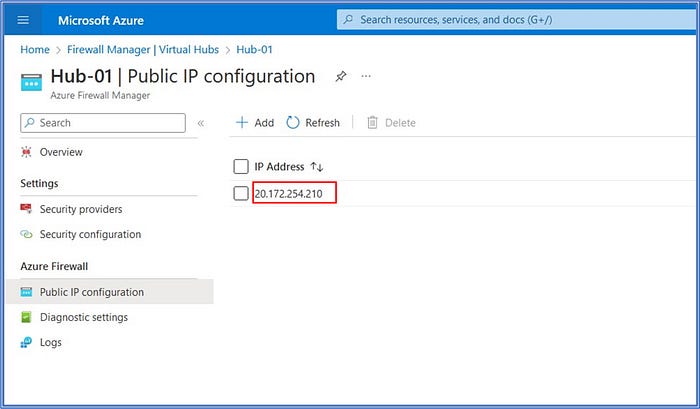
Task: Open the more options ellipsis beside the title
Action: tap(366, 76)
